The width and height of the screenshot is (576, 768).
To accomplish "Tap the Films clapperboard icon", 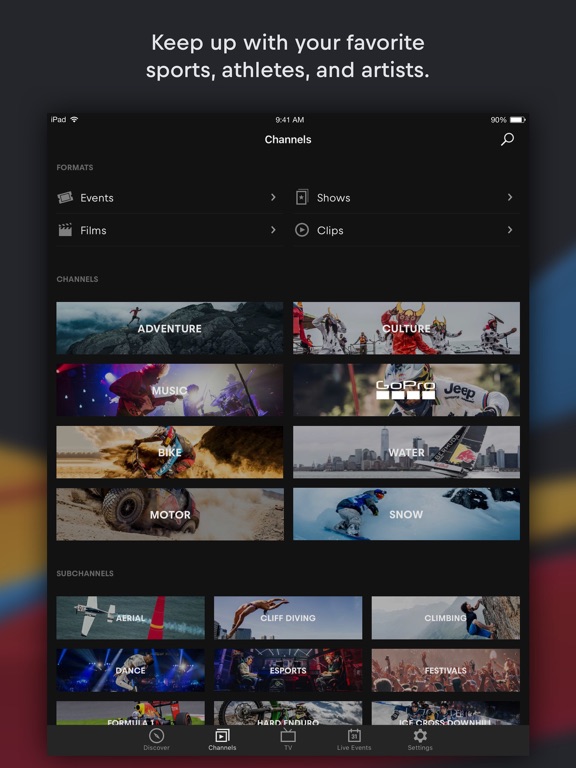I will 65,230.
